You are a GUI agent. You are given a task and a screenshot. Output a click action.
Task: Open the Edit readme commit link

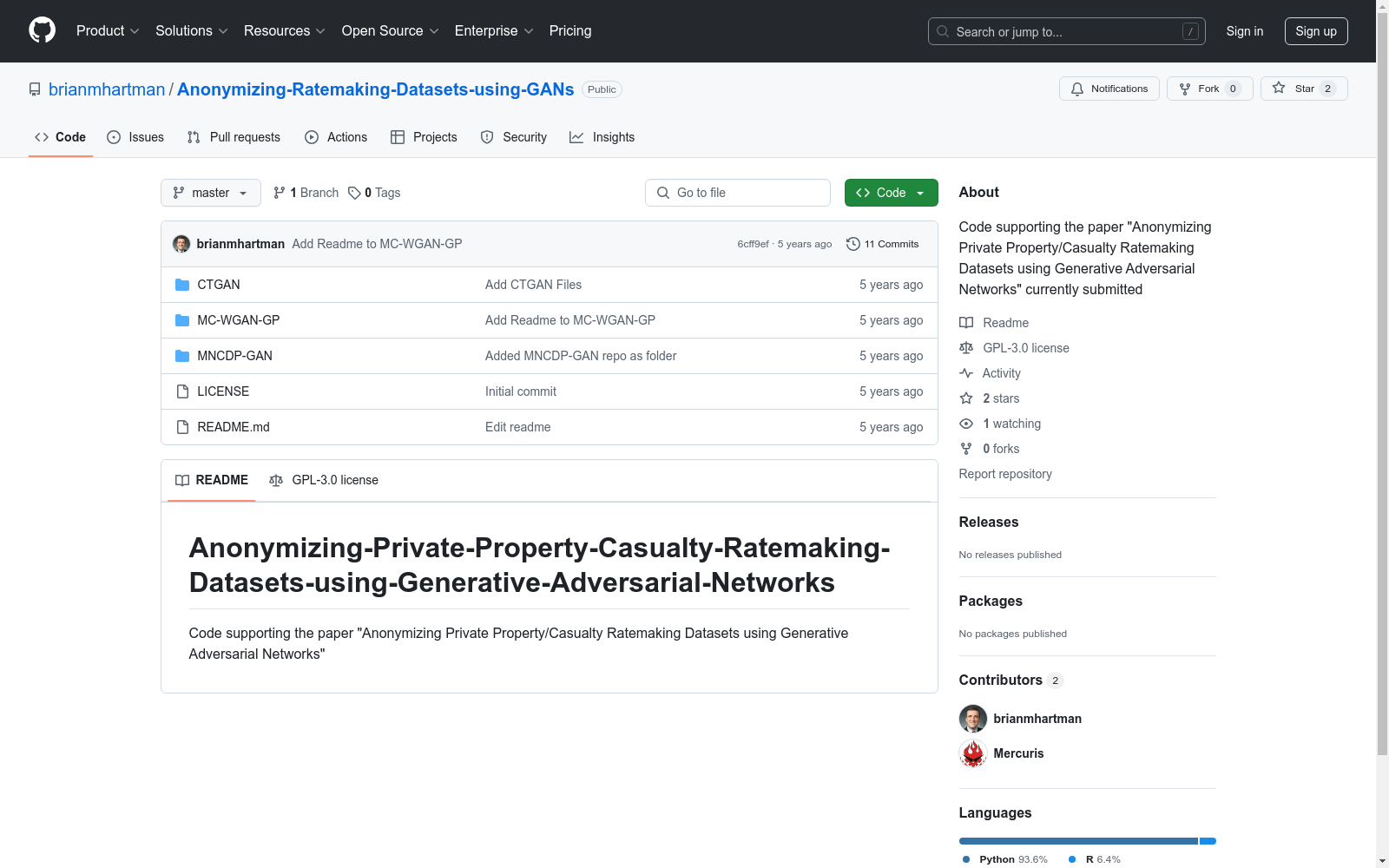518,427
